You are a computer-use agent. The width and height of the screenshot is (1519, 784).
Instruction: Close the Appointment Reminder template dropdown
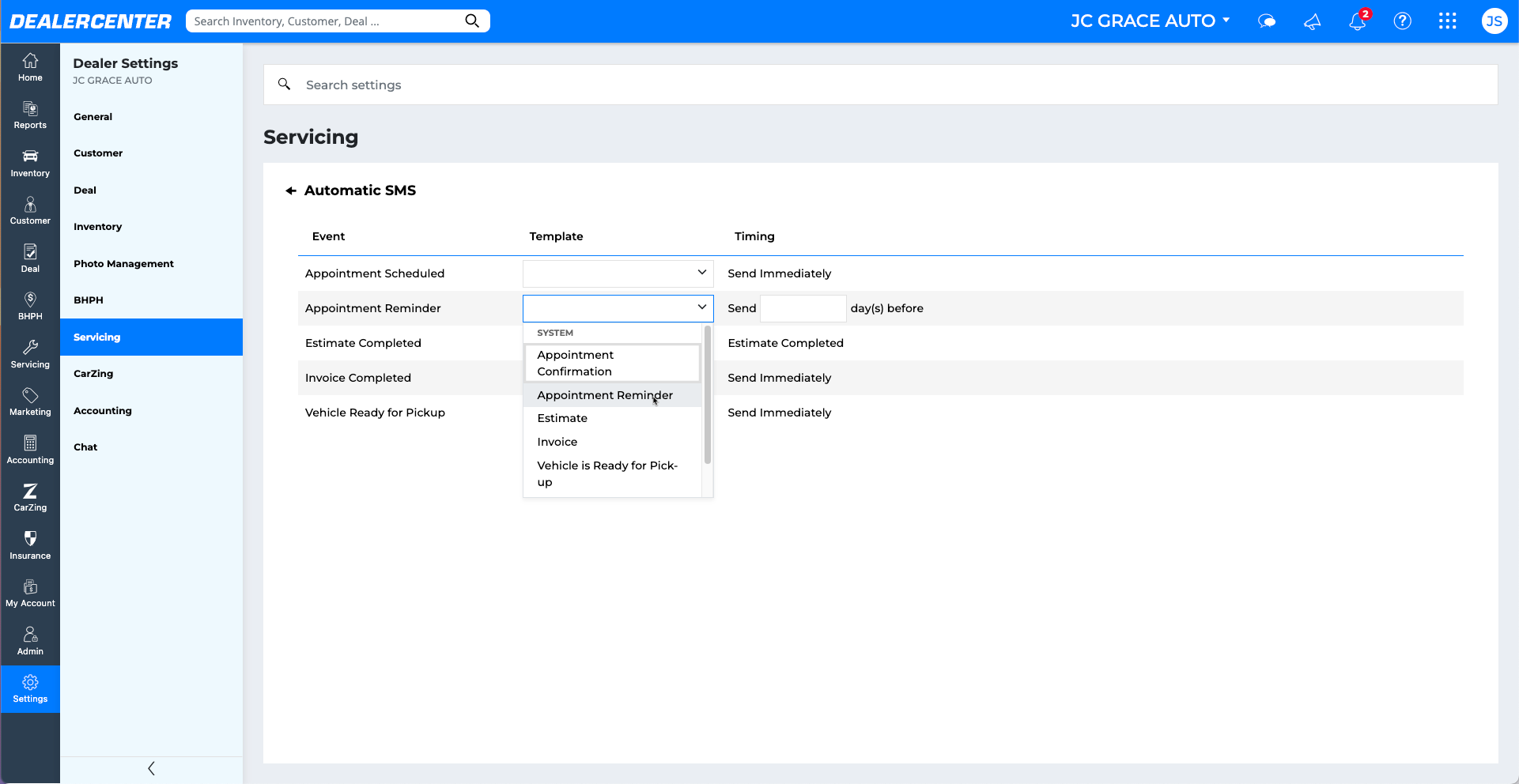(618, 308)
